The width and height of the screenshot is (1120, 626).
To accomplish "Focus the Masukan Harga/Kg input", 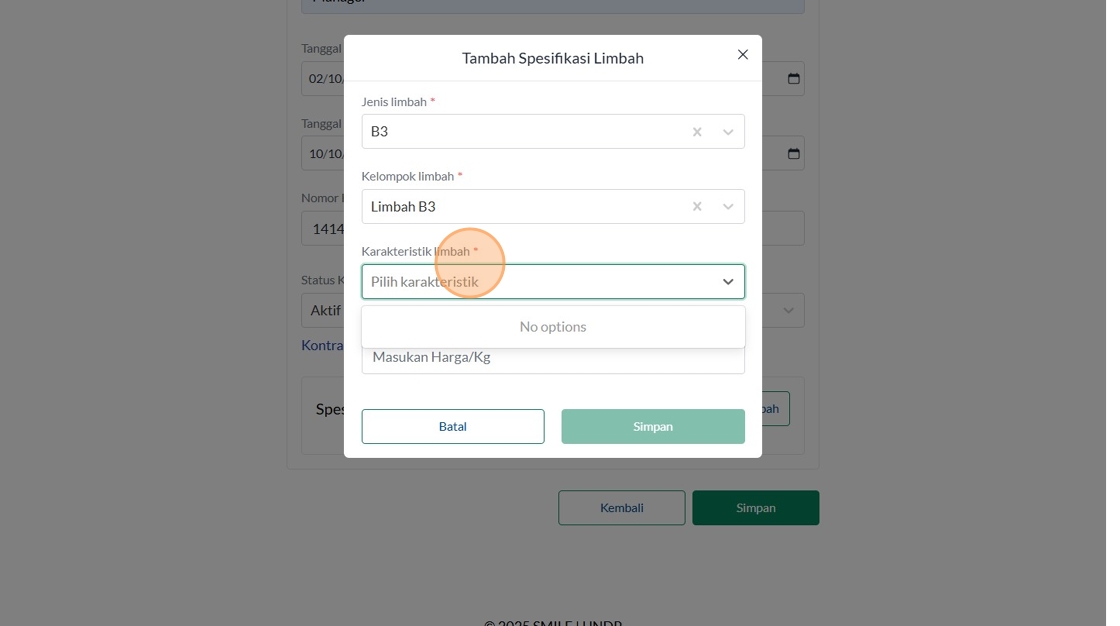I will 552,359.
